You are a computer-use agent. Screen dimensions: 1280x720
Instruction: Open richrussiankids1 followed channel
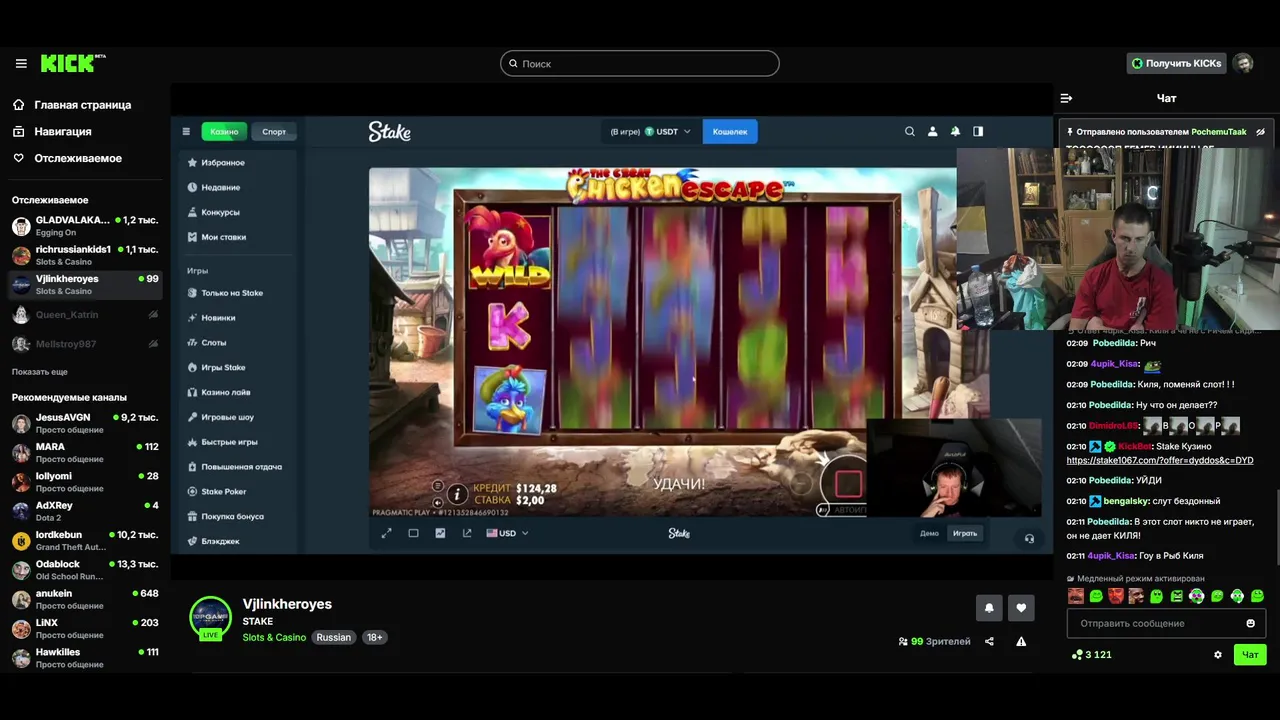click(x=84, y=255)
